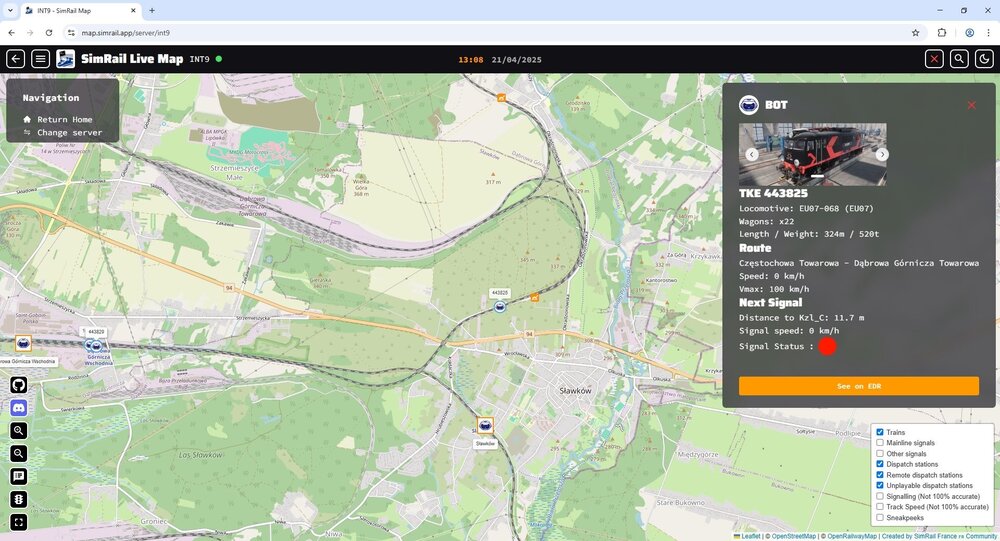Toggle the signals traffic light icon
1000x541 pixels.
point(19,499)
